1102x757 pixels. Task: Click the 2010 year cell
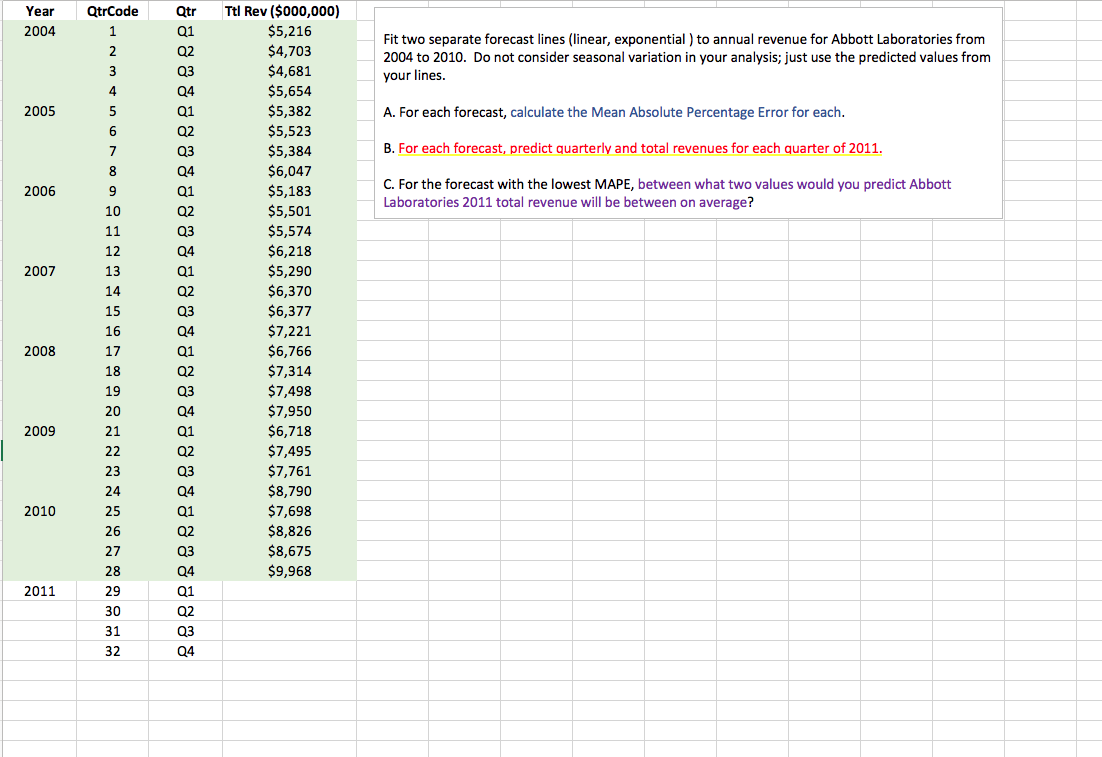[39, 511]
